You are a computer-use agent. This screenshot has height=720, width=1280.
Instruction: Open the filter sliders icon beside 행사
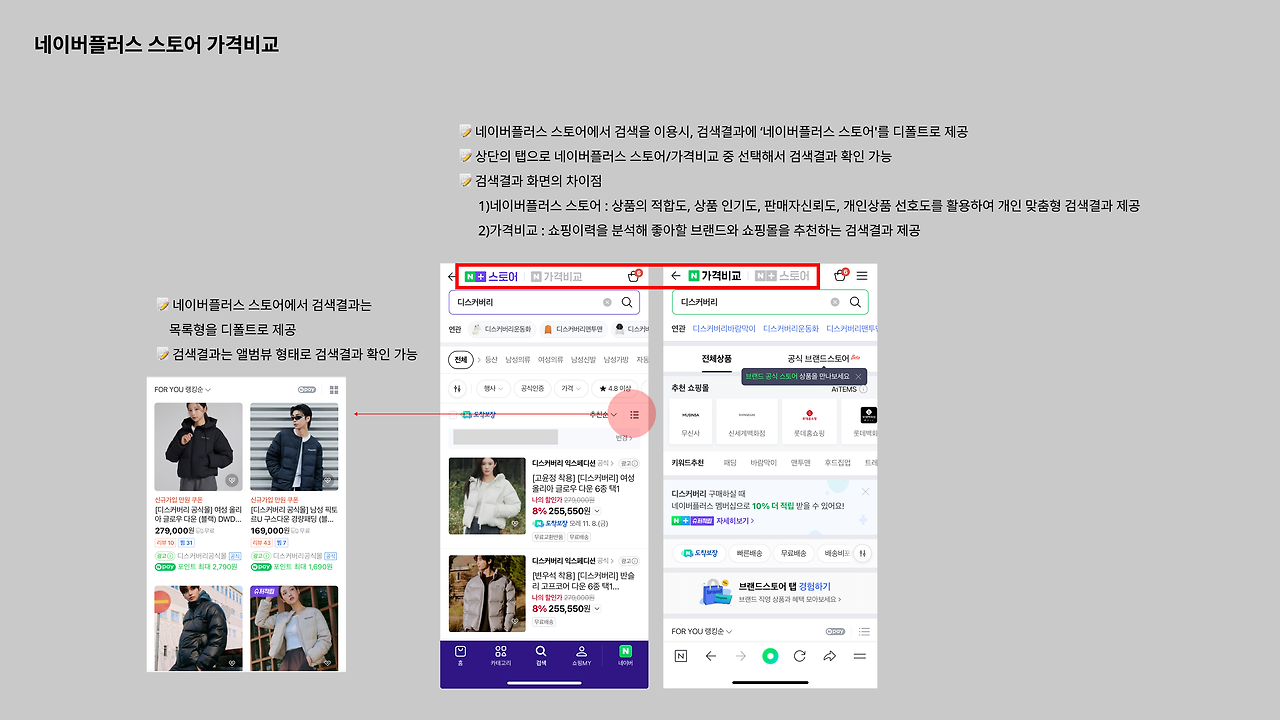[458, 388]
